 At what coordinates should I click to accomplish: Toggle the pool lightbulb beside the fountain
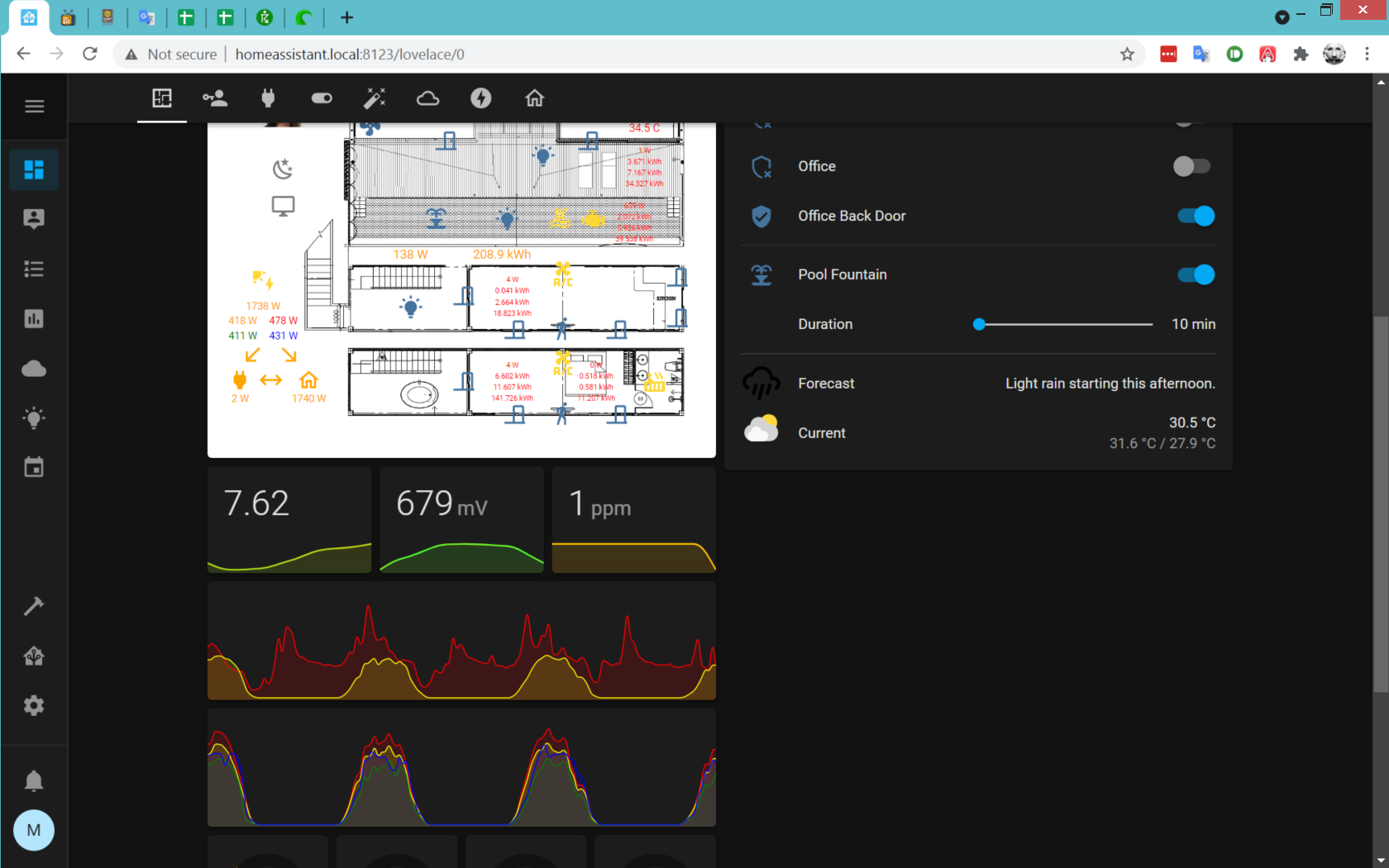(507, 219)
